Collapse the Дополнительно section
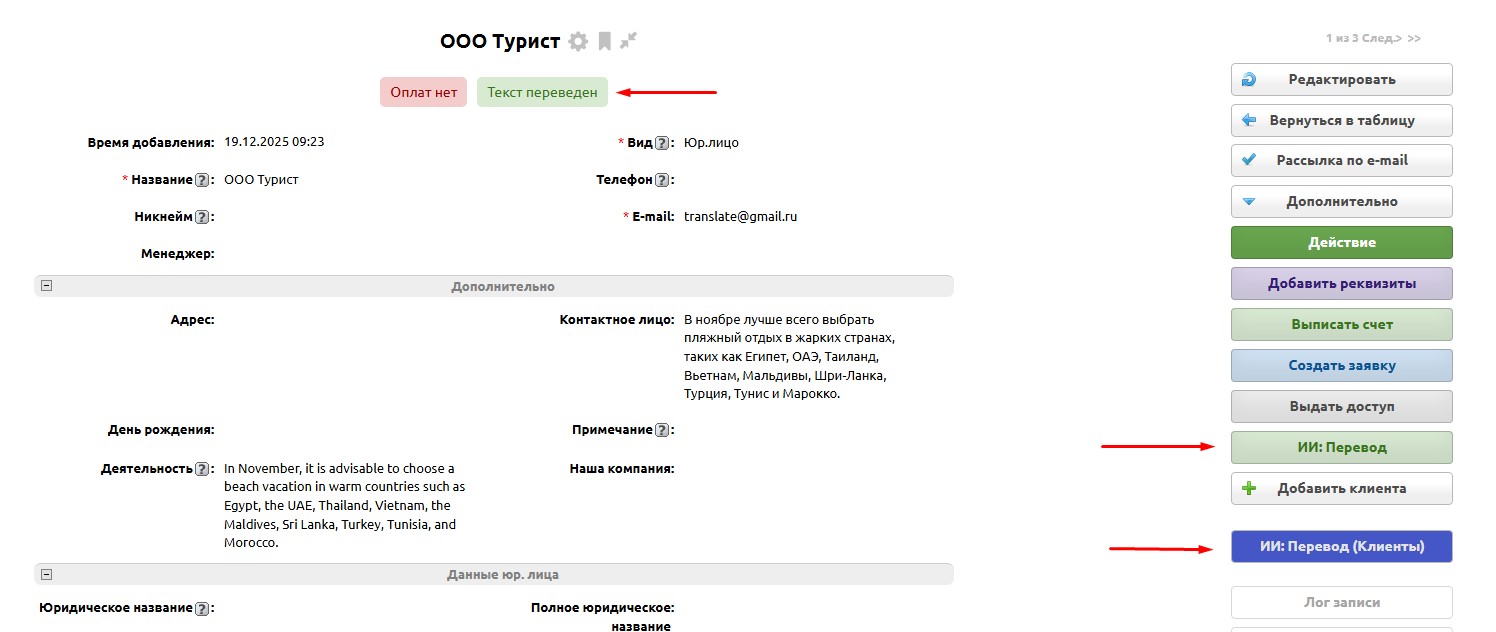The image size is (1496, 632). pos(46,286)
